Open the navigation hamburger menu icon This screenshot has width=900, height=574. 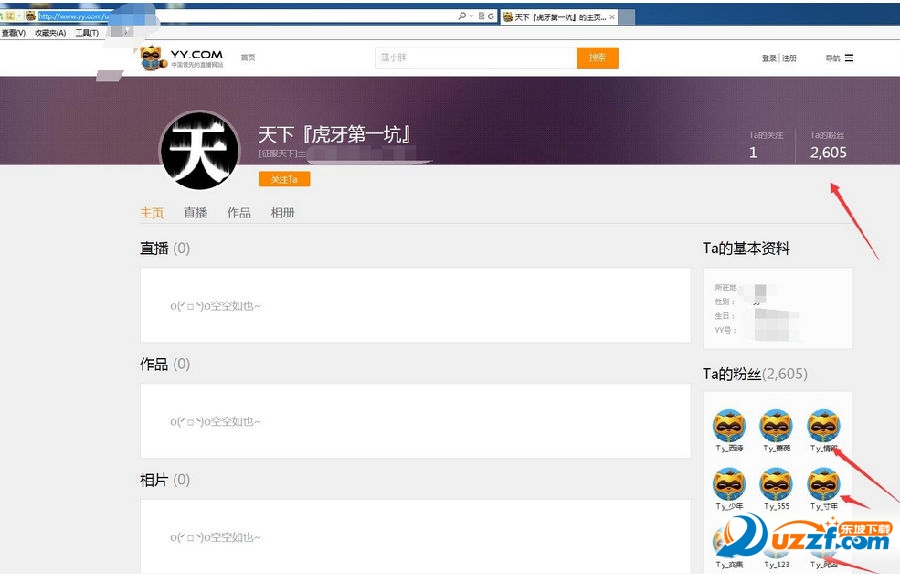click(x=849, y=58)
